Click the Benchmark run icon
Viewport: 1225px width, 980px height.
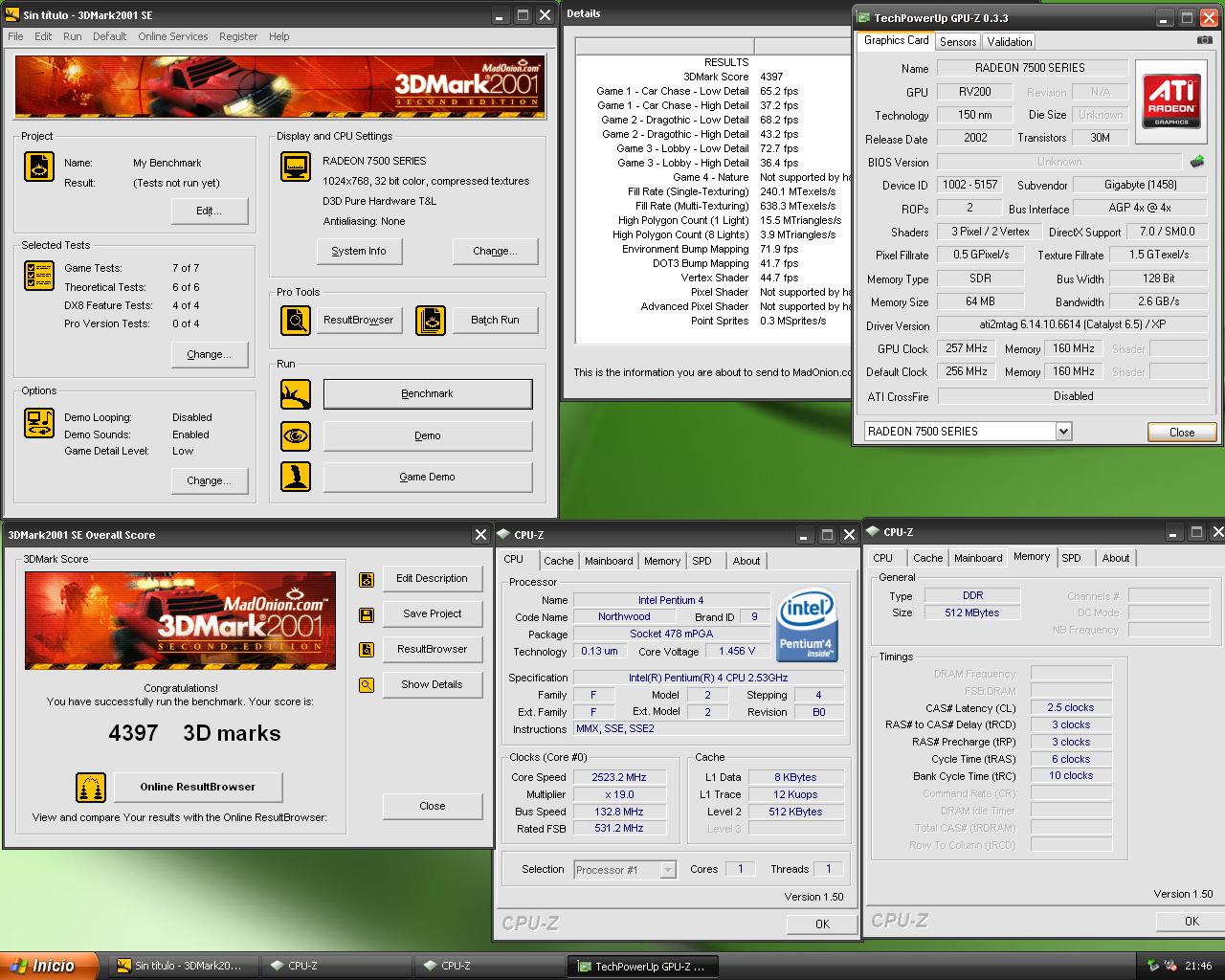[296, 394]
